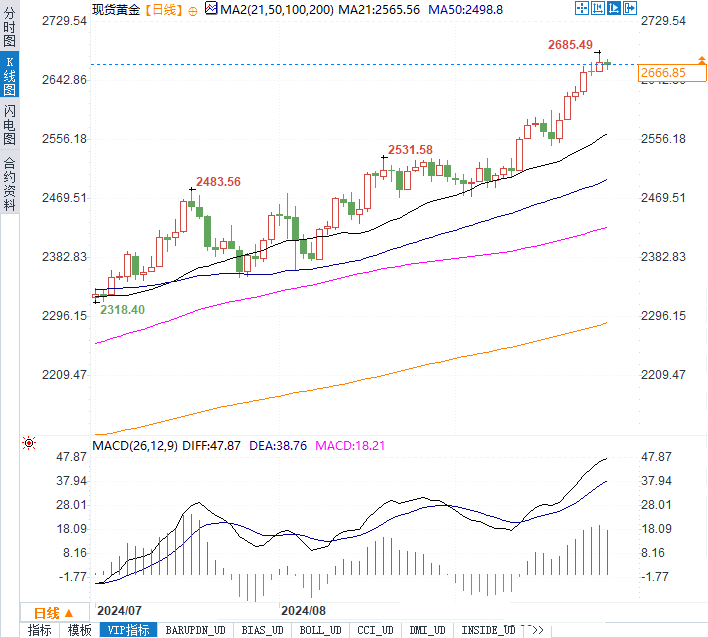708x638 pixels.
Task: Click the 指标 tab in the bottom bar
Action: tap(39, 630)
